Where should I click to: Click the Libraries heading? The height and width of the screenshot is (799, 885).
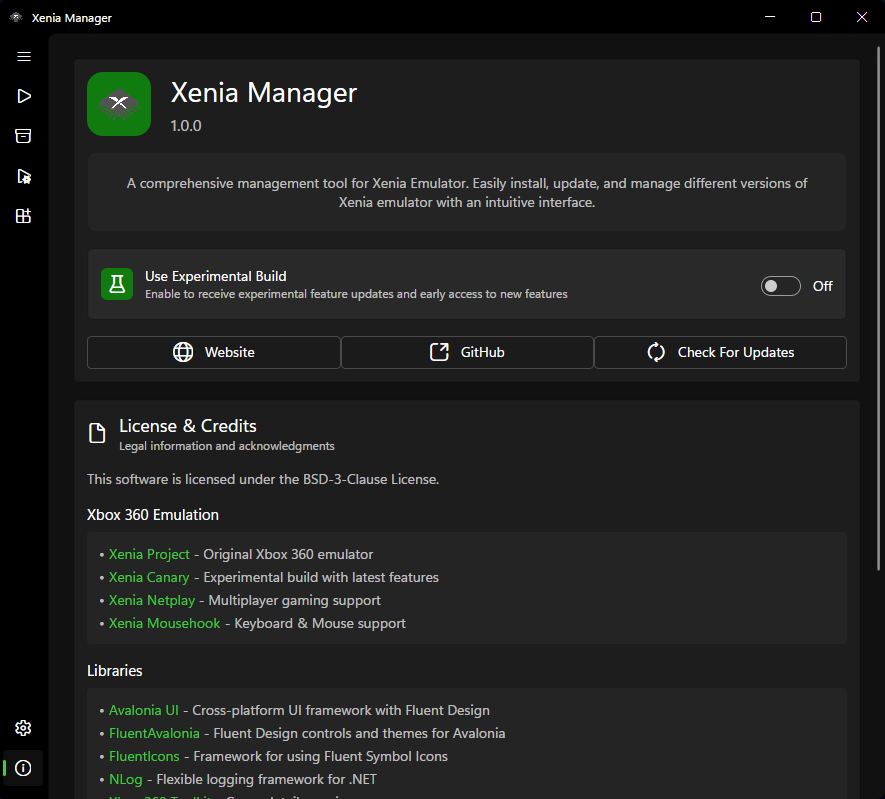115,671
